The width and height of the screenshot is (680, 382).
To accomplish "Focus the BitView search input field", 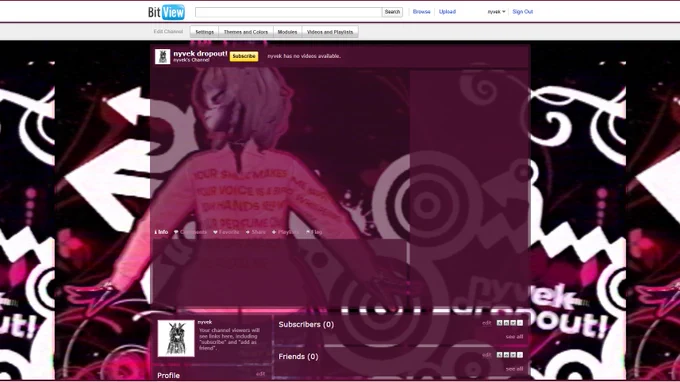I will (288, 12).
